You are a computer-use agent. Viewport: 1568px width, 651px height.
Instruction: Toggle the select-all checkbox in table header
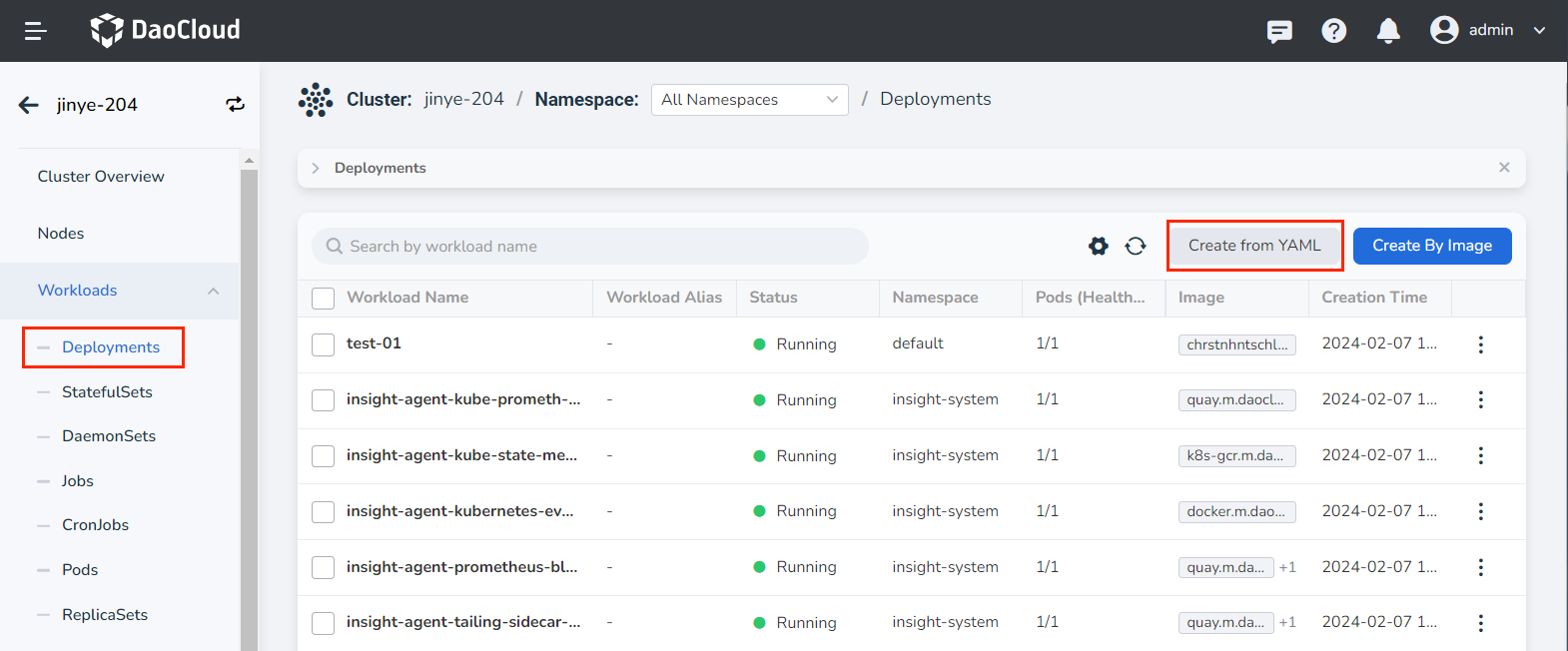click(323, 298)
